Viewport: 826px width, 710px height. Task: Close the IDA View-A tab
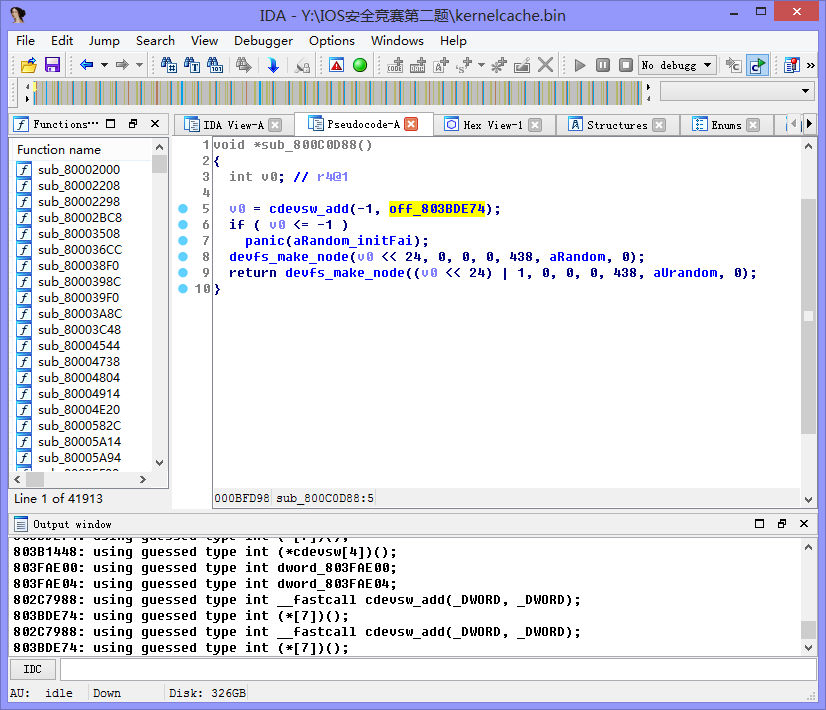[x=275, y=125]
